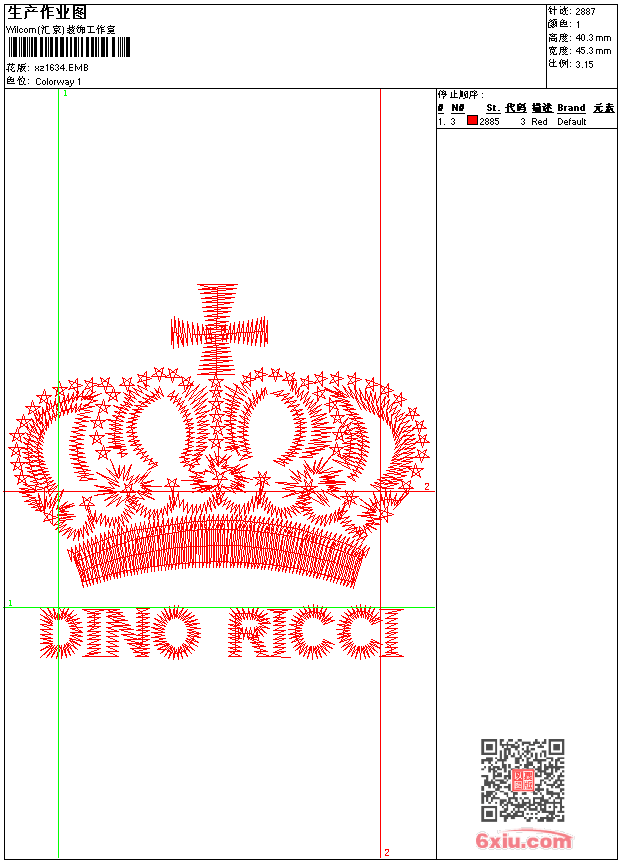Click the 'Wilcom(汇京)装饰工作室' studio name

[x=60, y=30]
